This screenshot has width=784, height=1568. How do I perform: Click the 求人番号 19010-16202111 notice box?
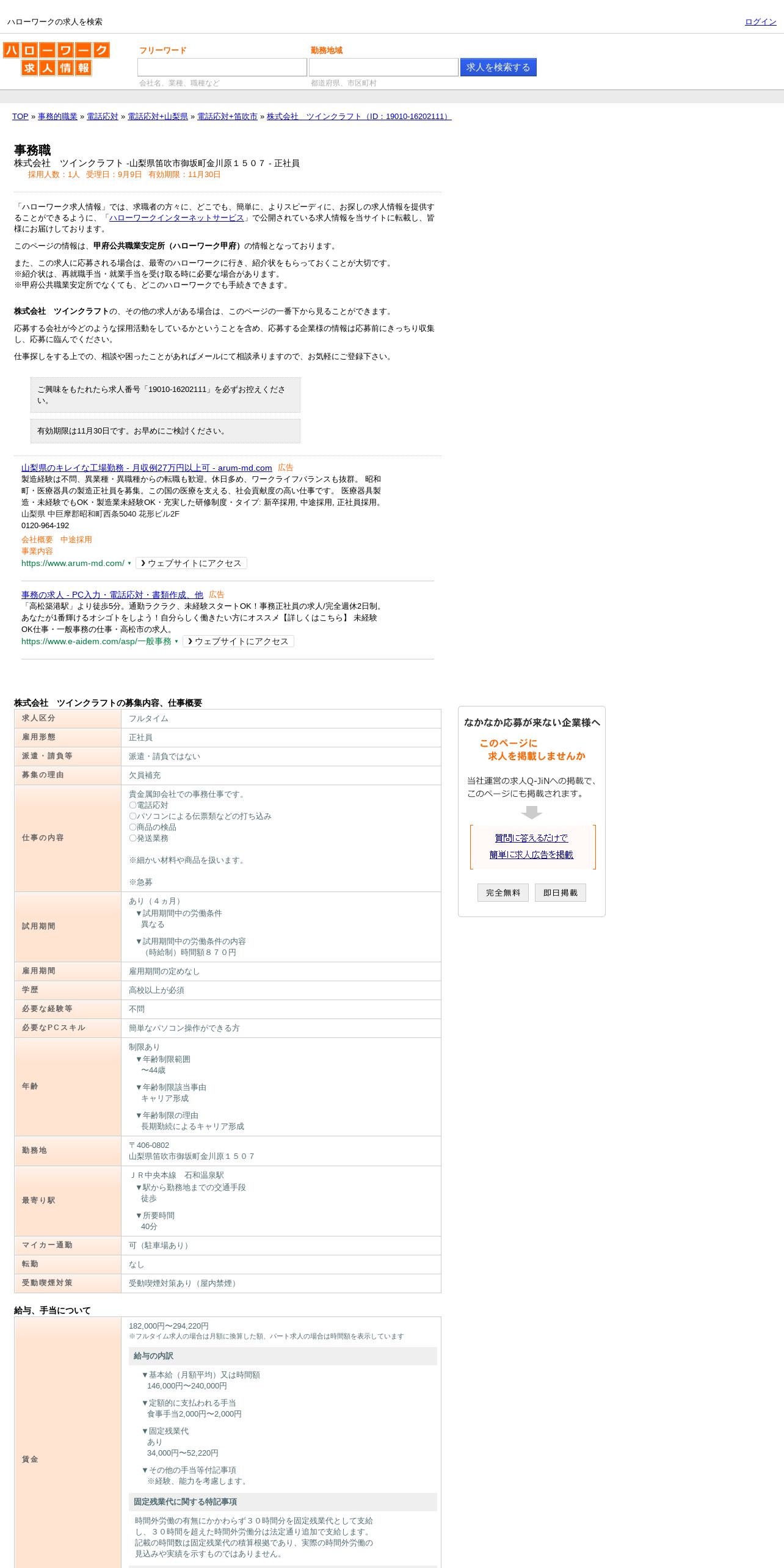click(165, 395)
